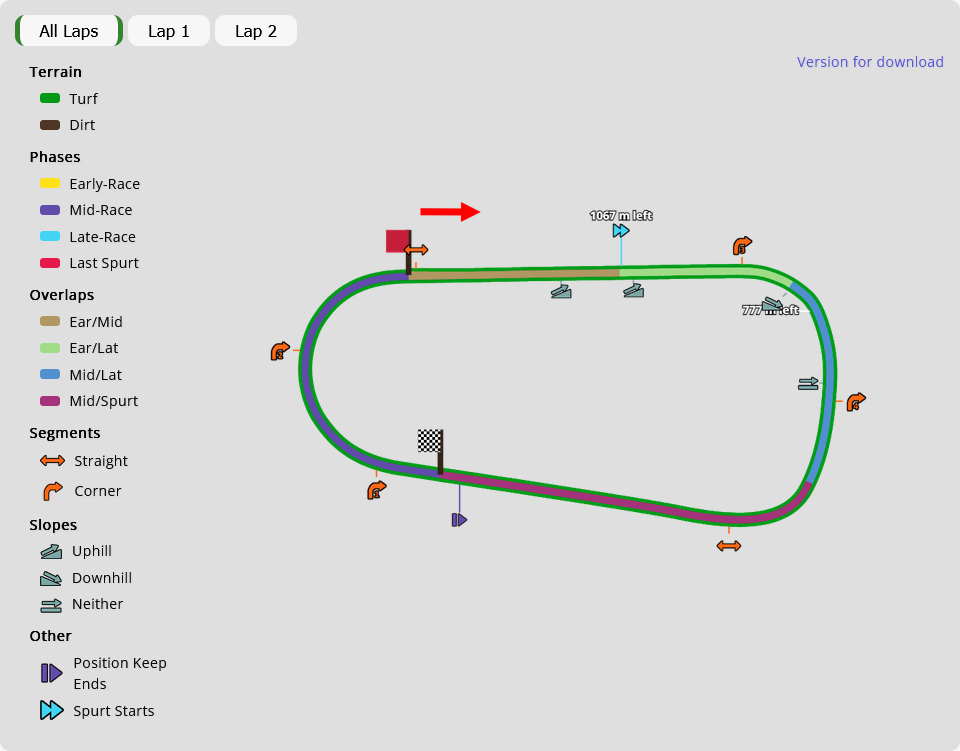This screenshot has width=960, height=751.
Task: Click the Overlaps legend heading
Action: click(x=62, y=294)
